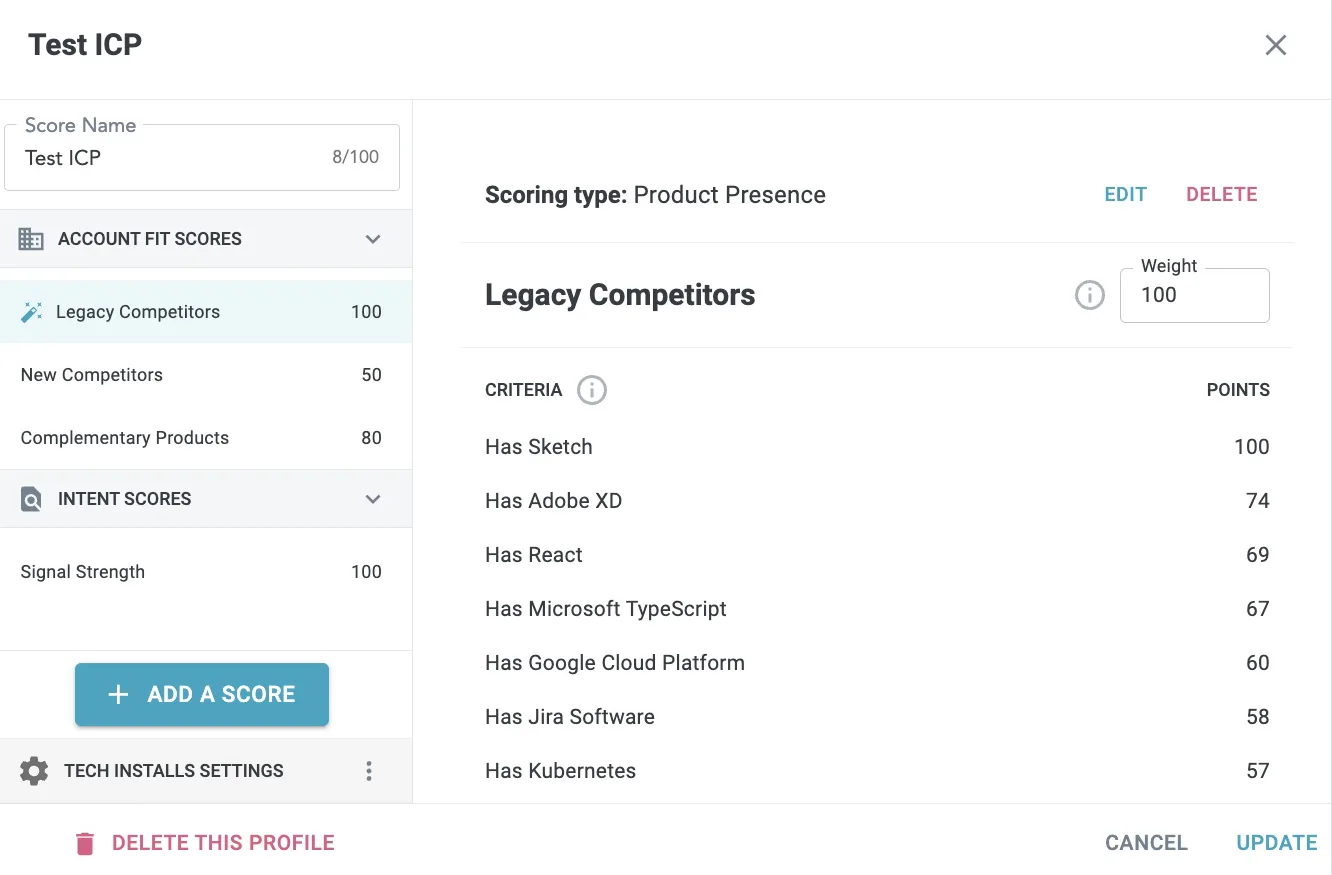Click the Legacy Competitors heading in main panel
This screenshot has height=875, width=1332.
620,295
